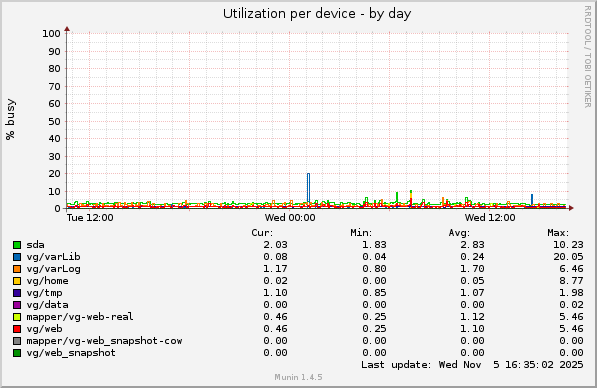Click the vg/varLog orange legend swatch

[17, 269]
